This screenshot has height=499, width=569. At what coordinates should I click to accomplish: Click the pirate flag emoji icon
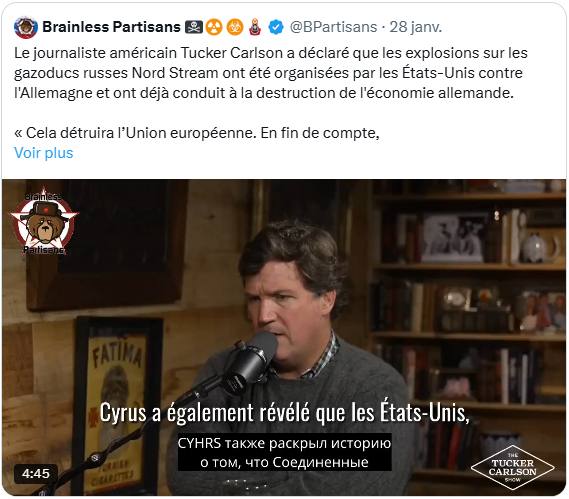(x=194, y=27)
